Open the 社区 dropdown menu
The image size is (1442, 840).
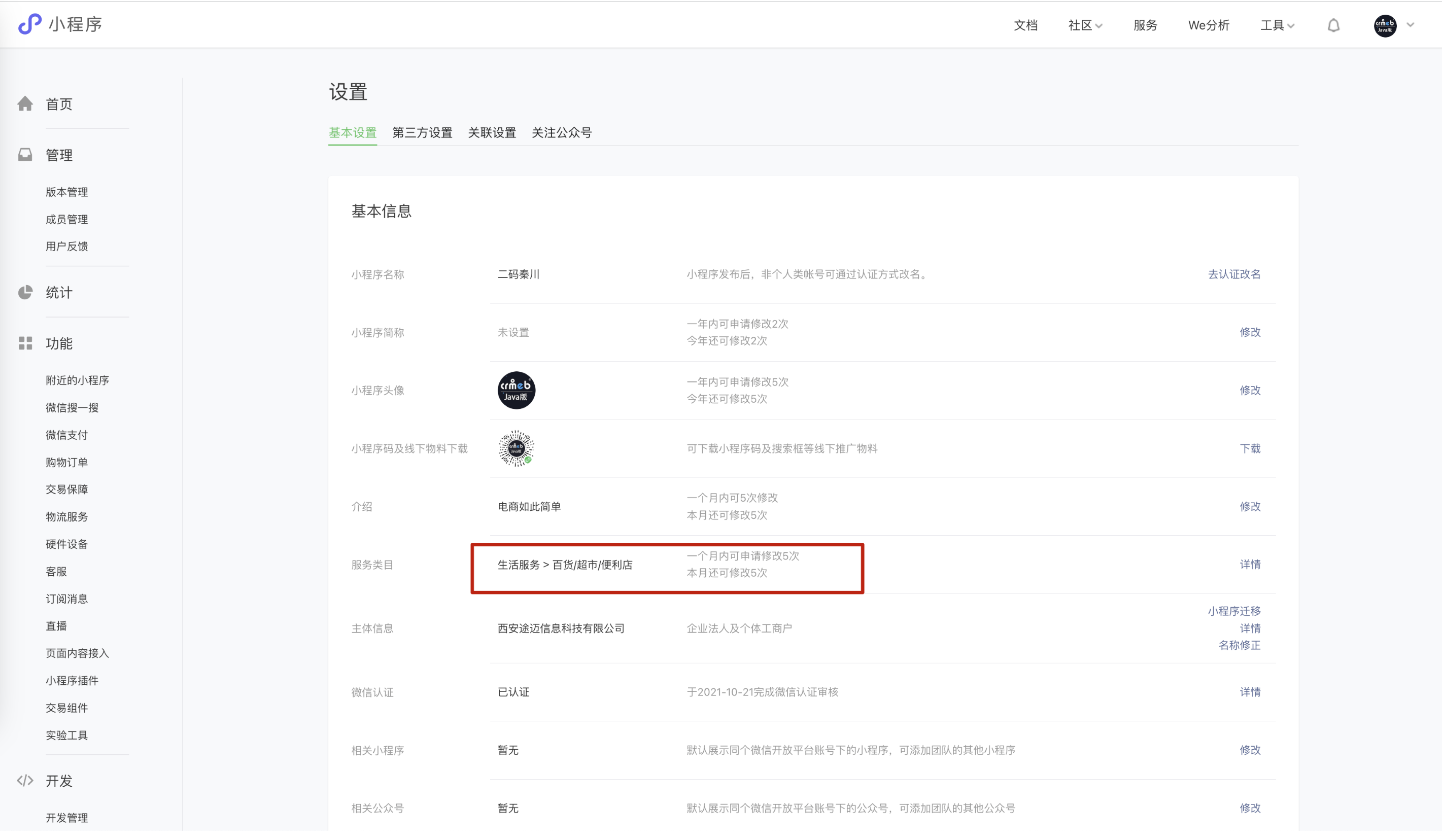1085,25
